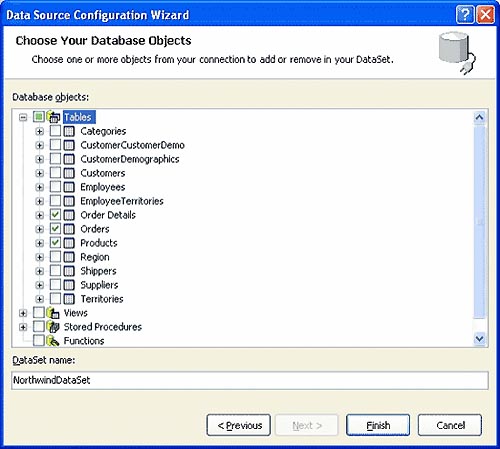Click the Views folder icon

53,313
